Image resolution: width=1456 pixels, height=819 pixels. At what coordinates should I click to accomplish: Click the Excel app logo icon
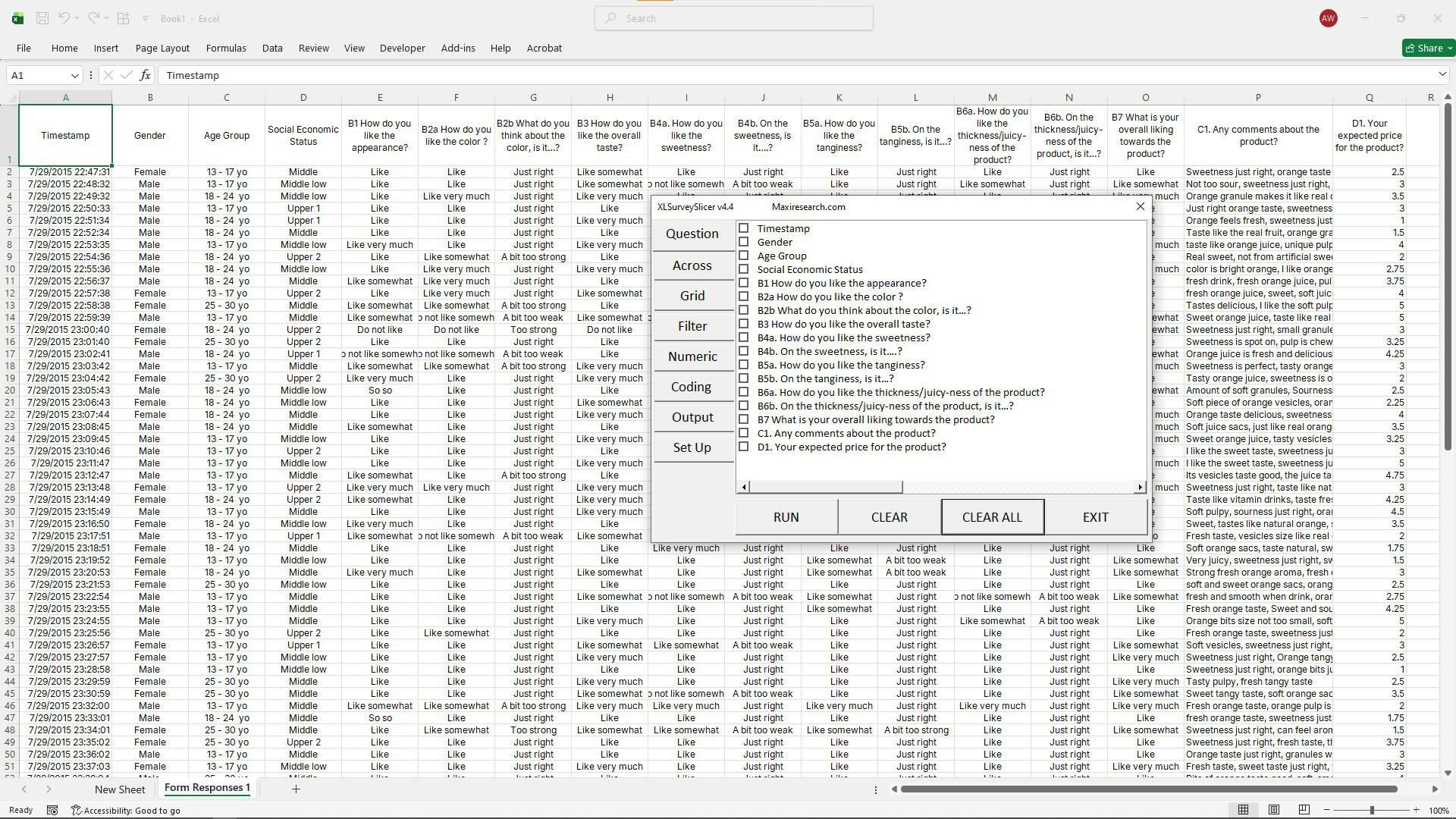(17, 18)
